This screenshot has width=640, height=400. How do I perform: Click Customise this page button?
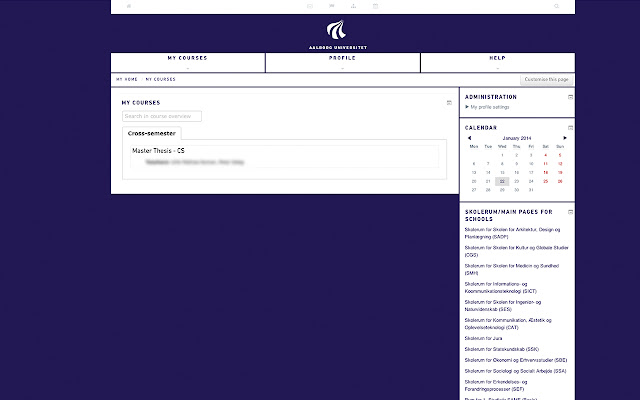point(547,80)
